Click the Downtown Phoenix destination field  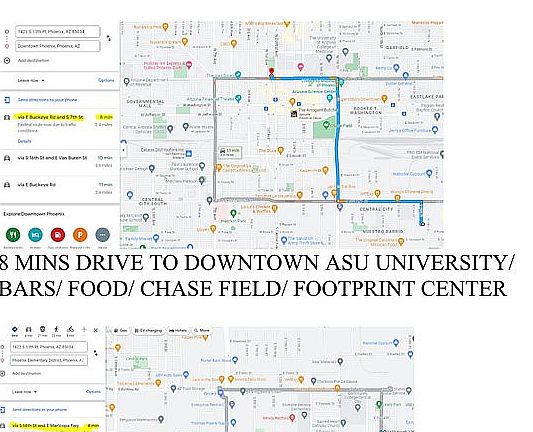pos(57,46)
